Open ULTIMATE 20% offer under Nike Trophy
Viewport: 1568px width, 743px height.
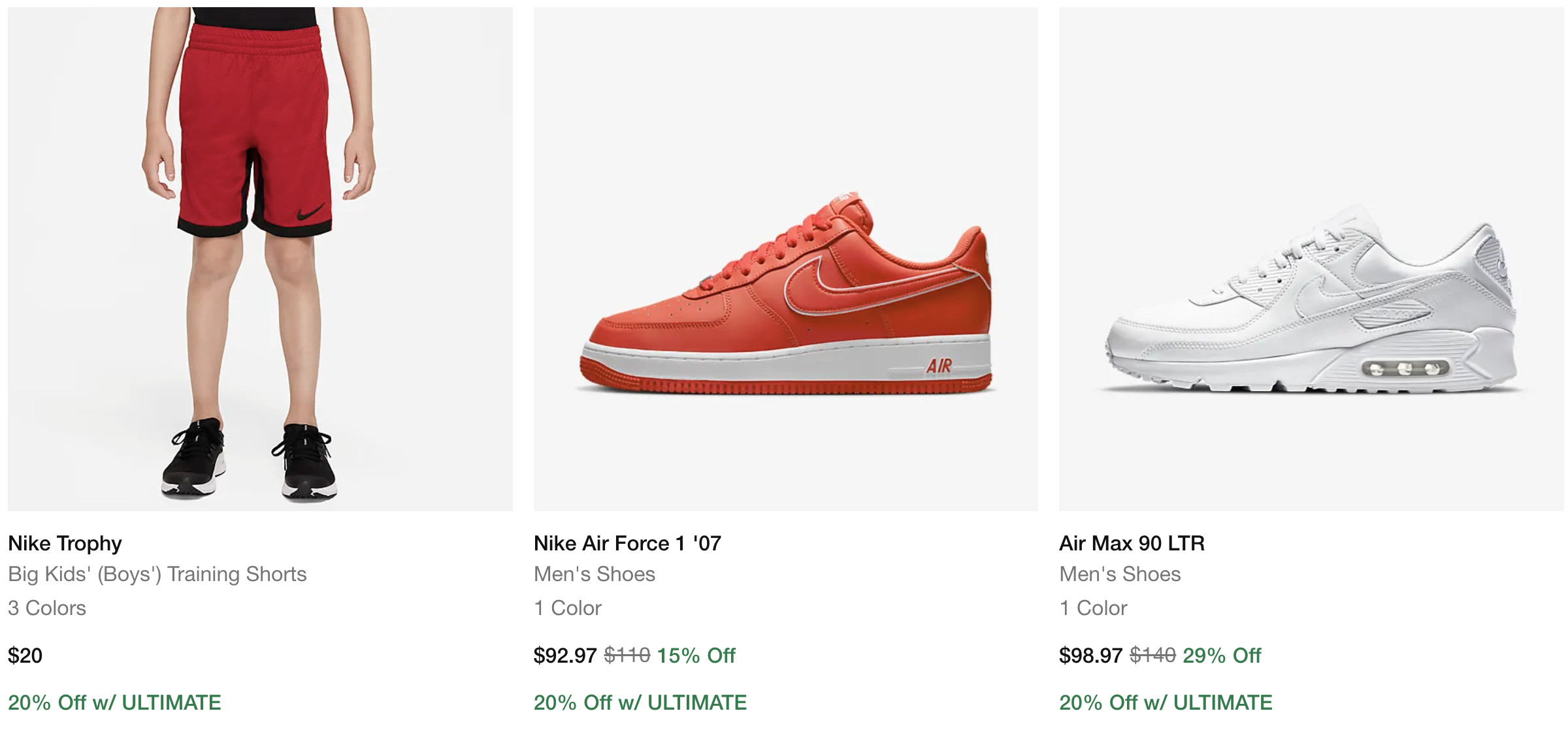click(x=114, y=703)
